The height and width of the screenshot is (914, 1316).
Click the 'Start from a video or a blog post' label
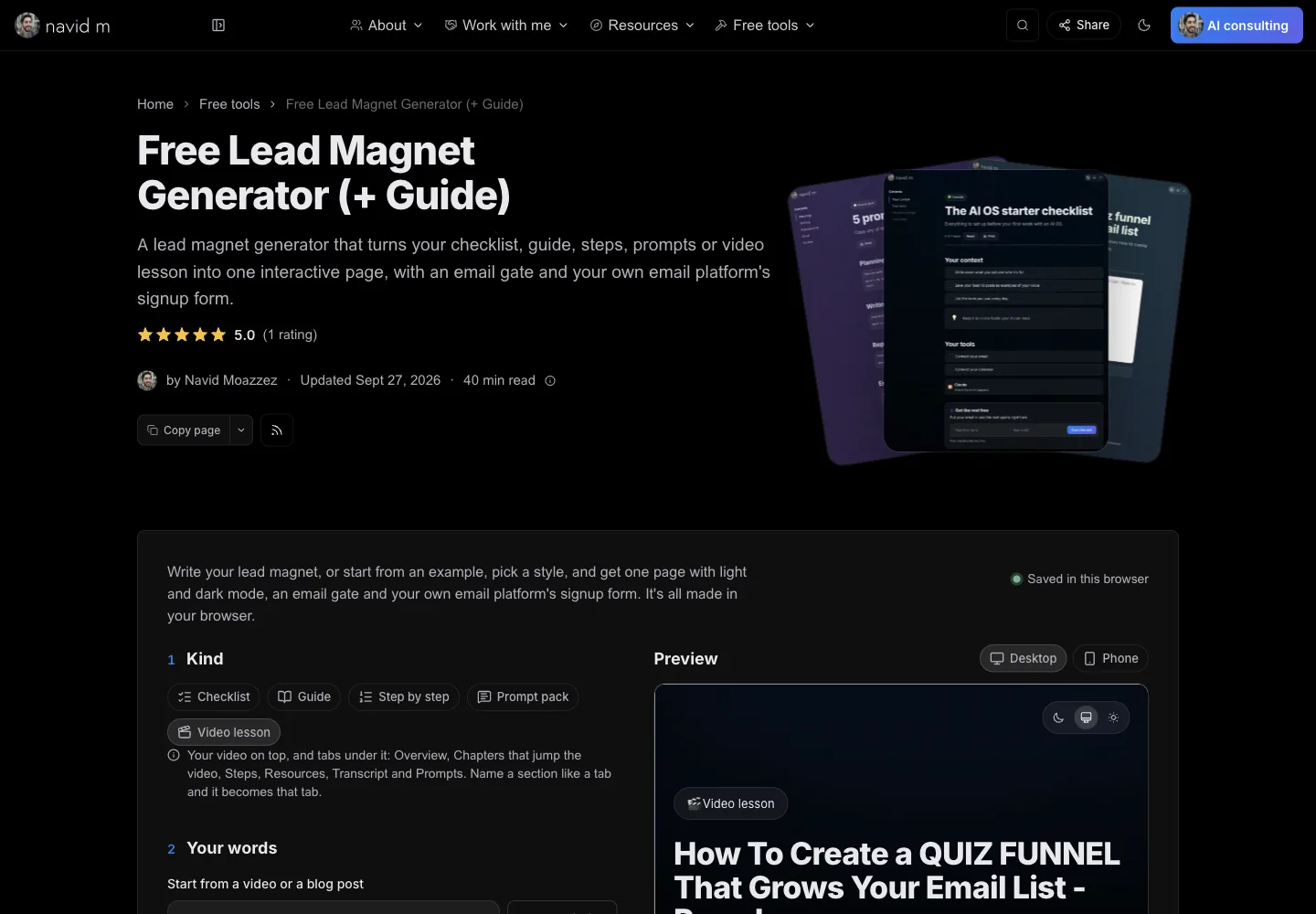pos(265,884)
